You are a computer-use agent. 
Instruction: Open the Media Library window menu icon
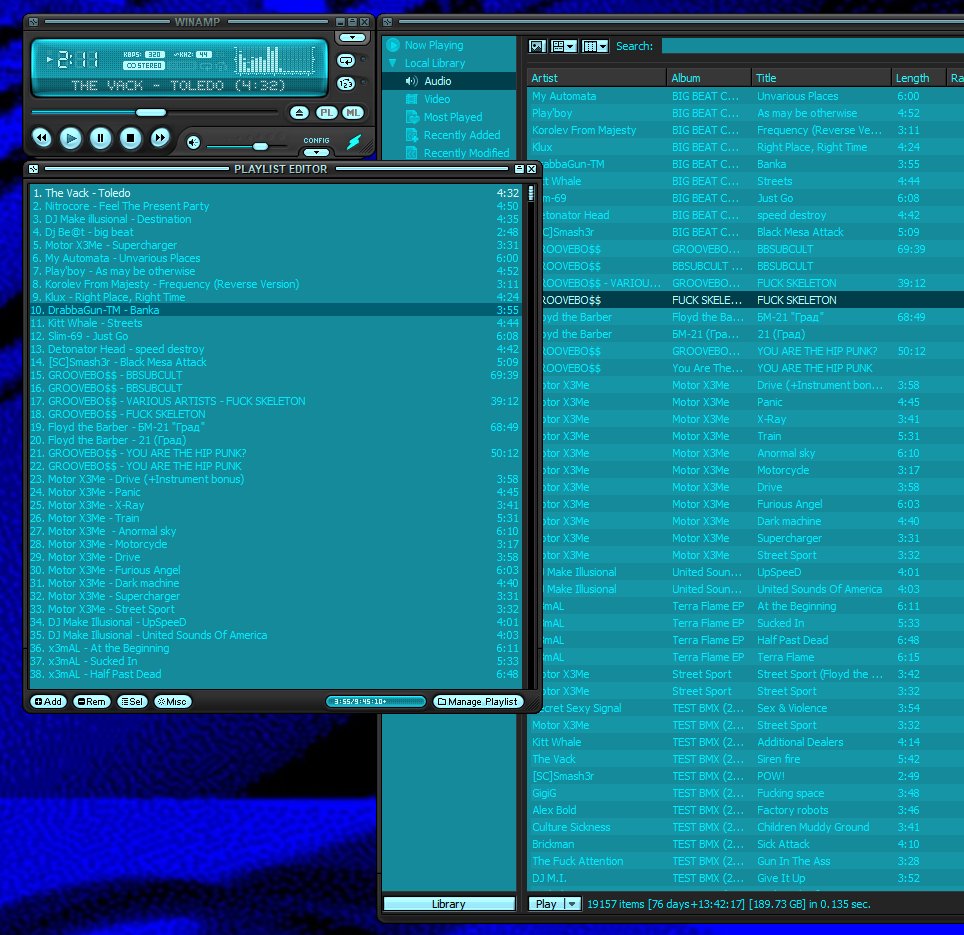point(387,22)
